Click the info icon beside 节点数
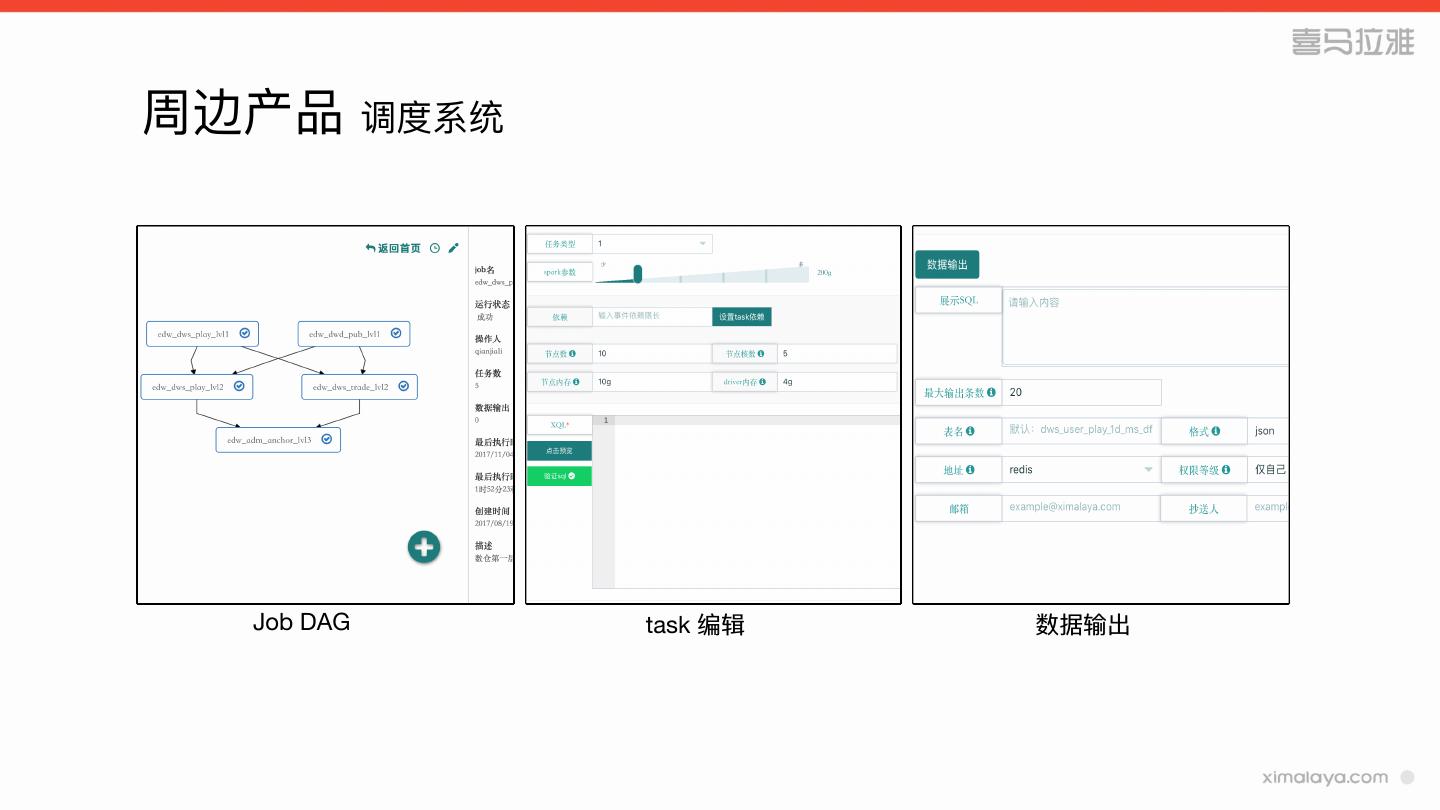This screenshot has width=1440, height=810. coord(573,353)
